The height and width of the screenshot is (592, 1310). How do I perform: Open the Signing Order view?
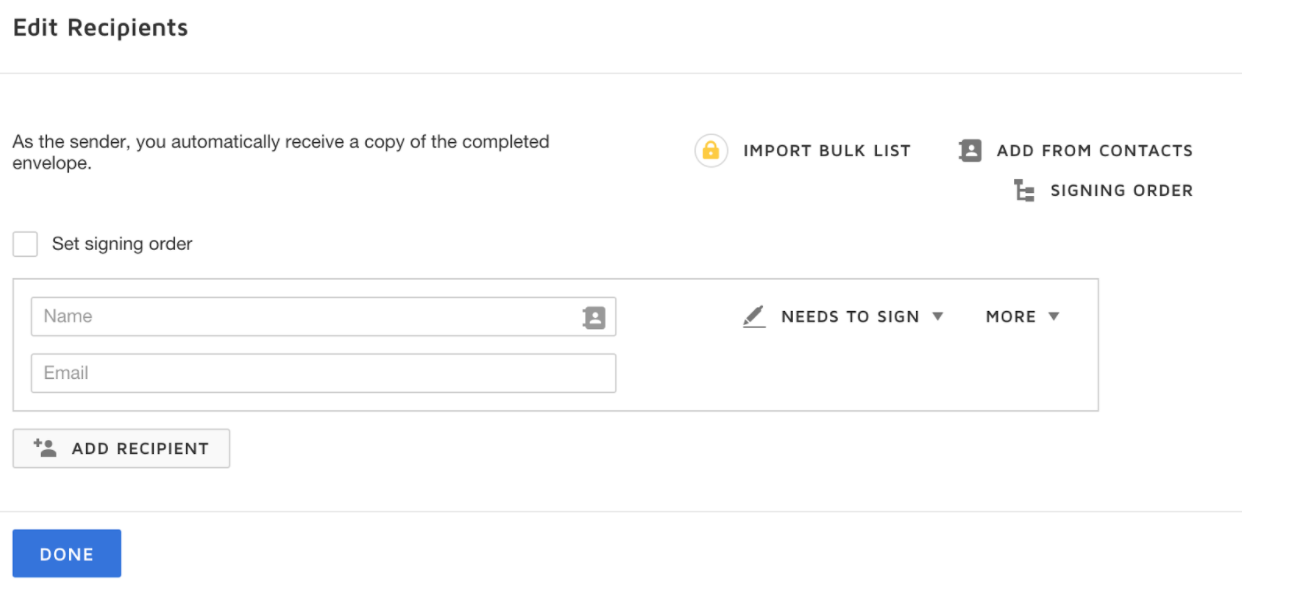tap(1103, 191)
